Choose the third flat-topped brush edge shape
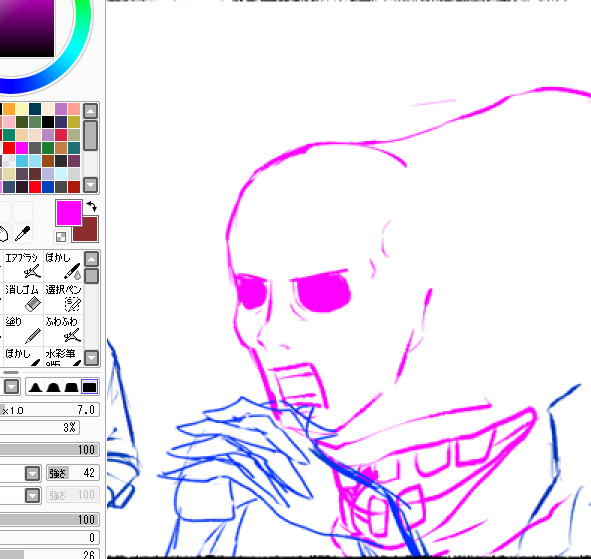 (71, 387)
